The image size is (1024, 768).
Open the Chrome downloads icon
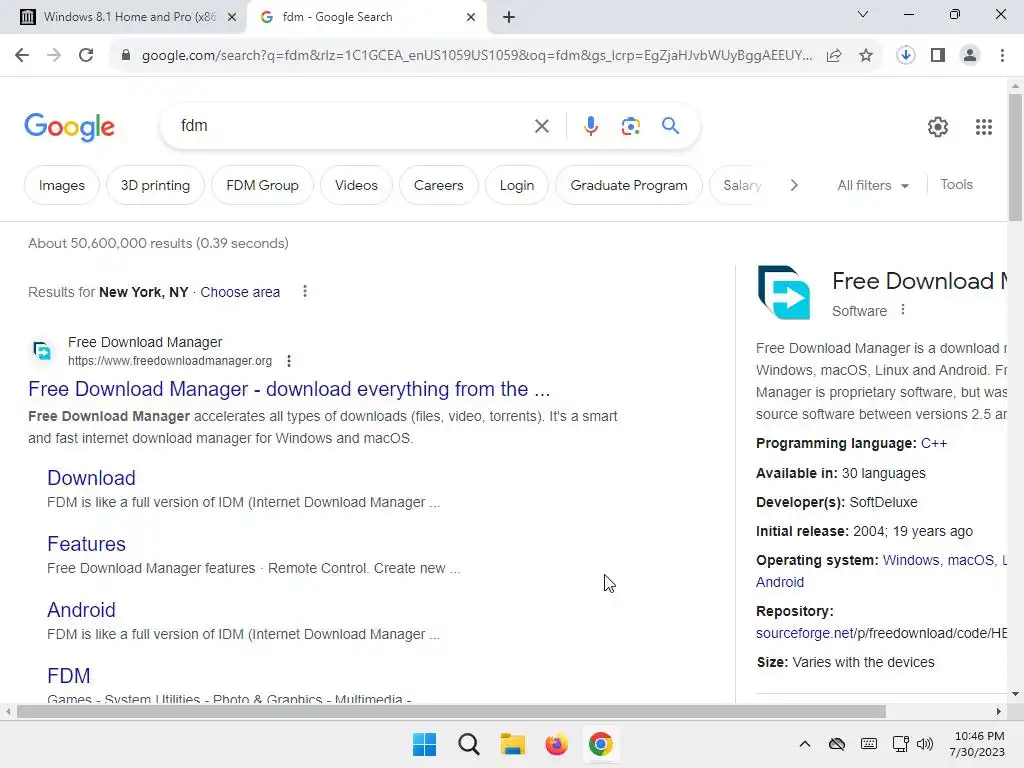(x=905, y=55)
